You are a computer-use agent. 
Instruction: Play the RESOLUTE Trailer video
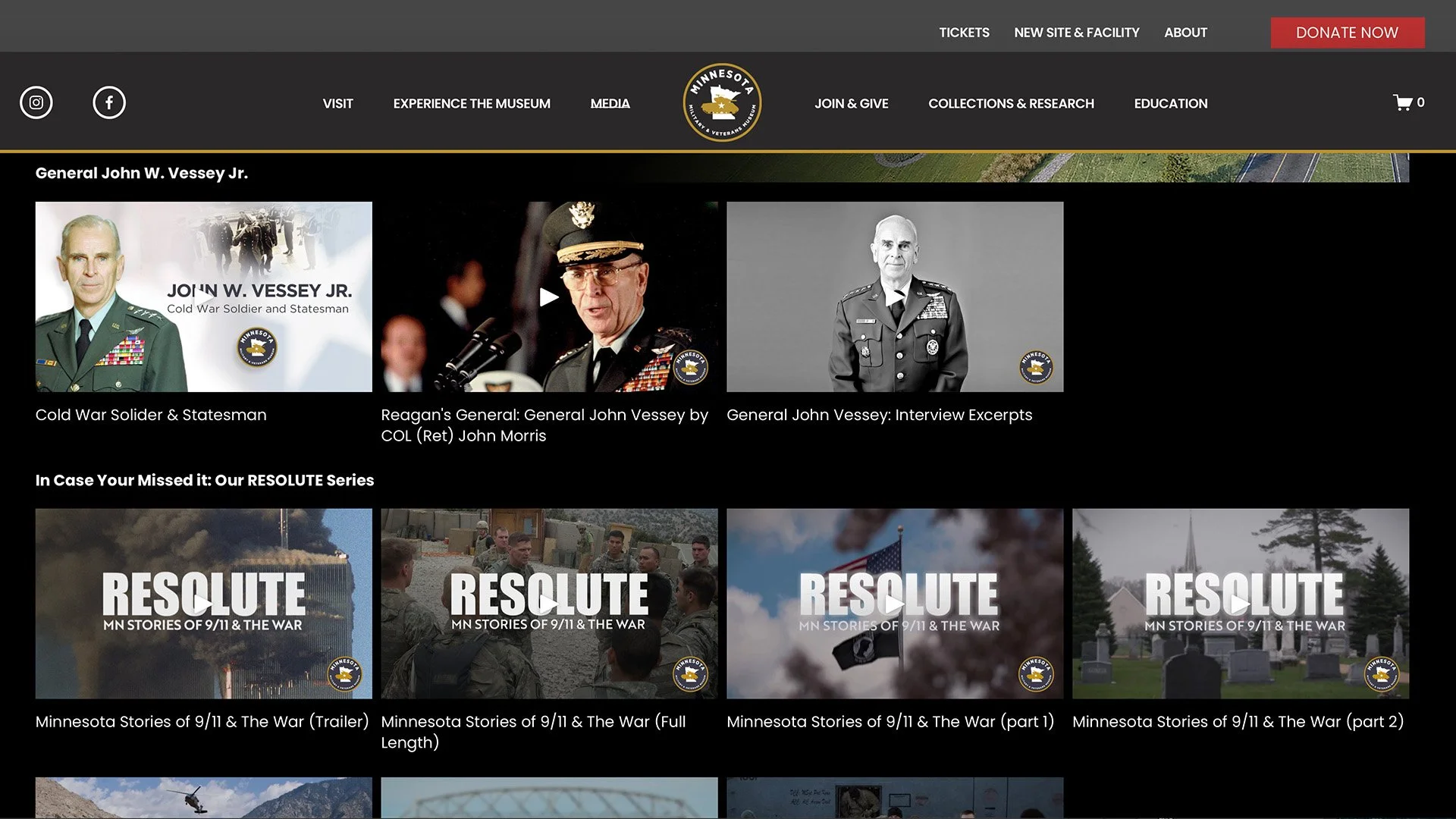pyautogui.click(x=203, y=604)
